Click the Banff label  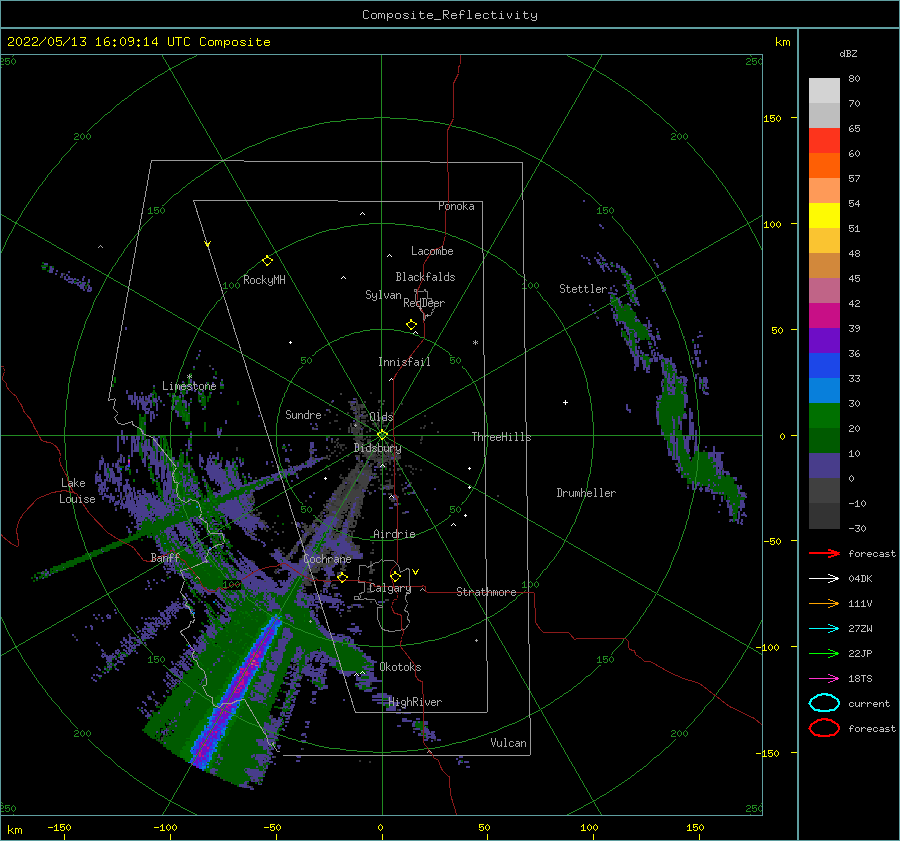pos(165,557)
